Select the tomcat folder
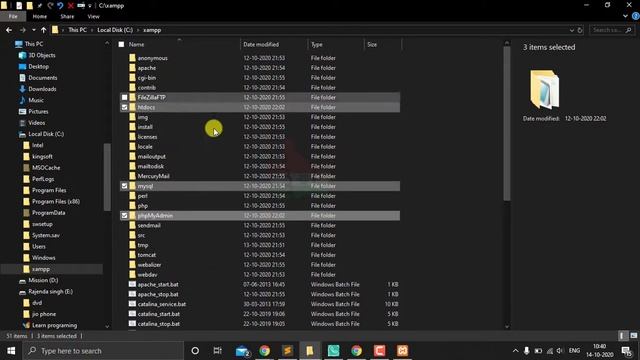 pos(147,255)
